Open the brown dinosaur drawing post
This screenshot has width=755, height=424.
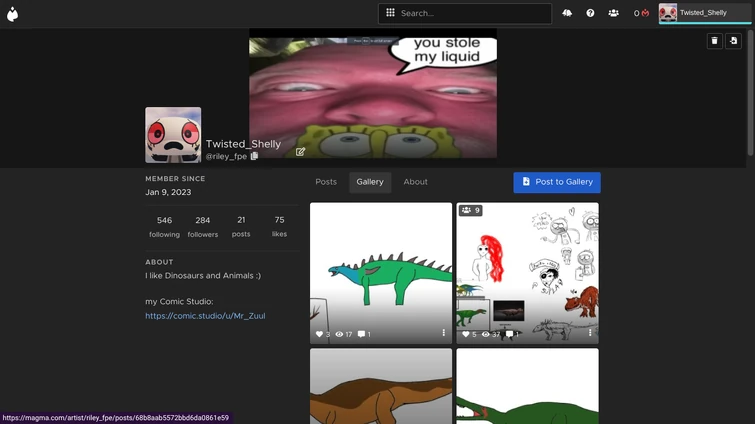click(381, 386)
